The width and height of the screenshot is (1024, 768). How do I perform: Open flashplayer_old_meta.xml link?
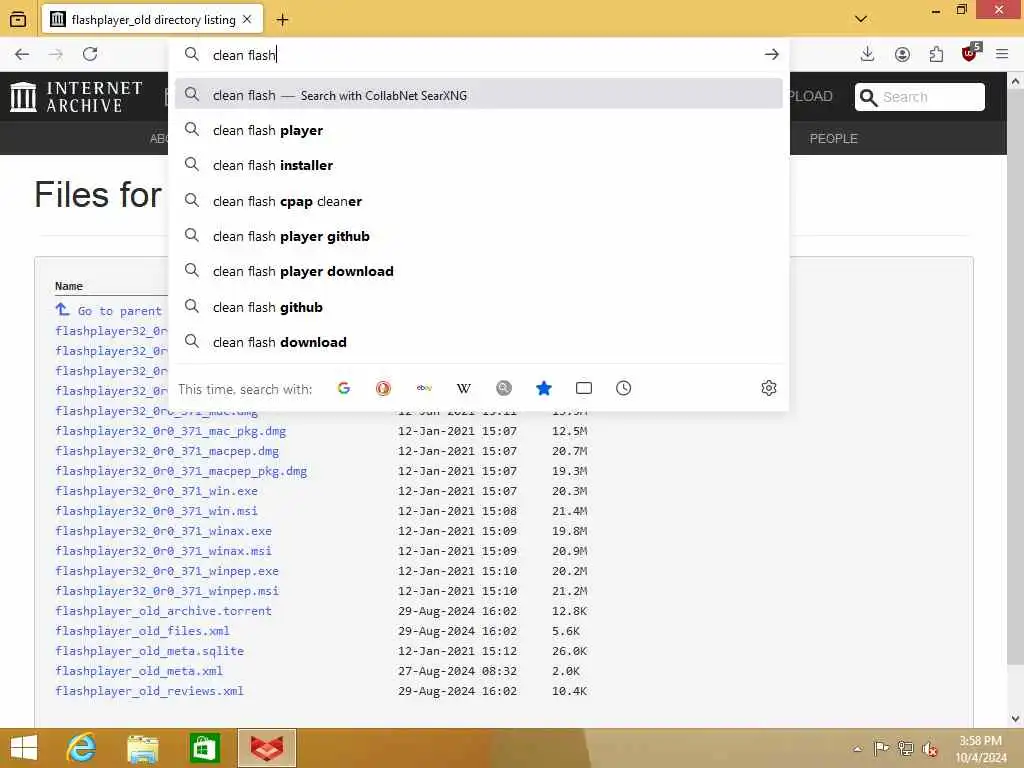(139, 671)
